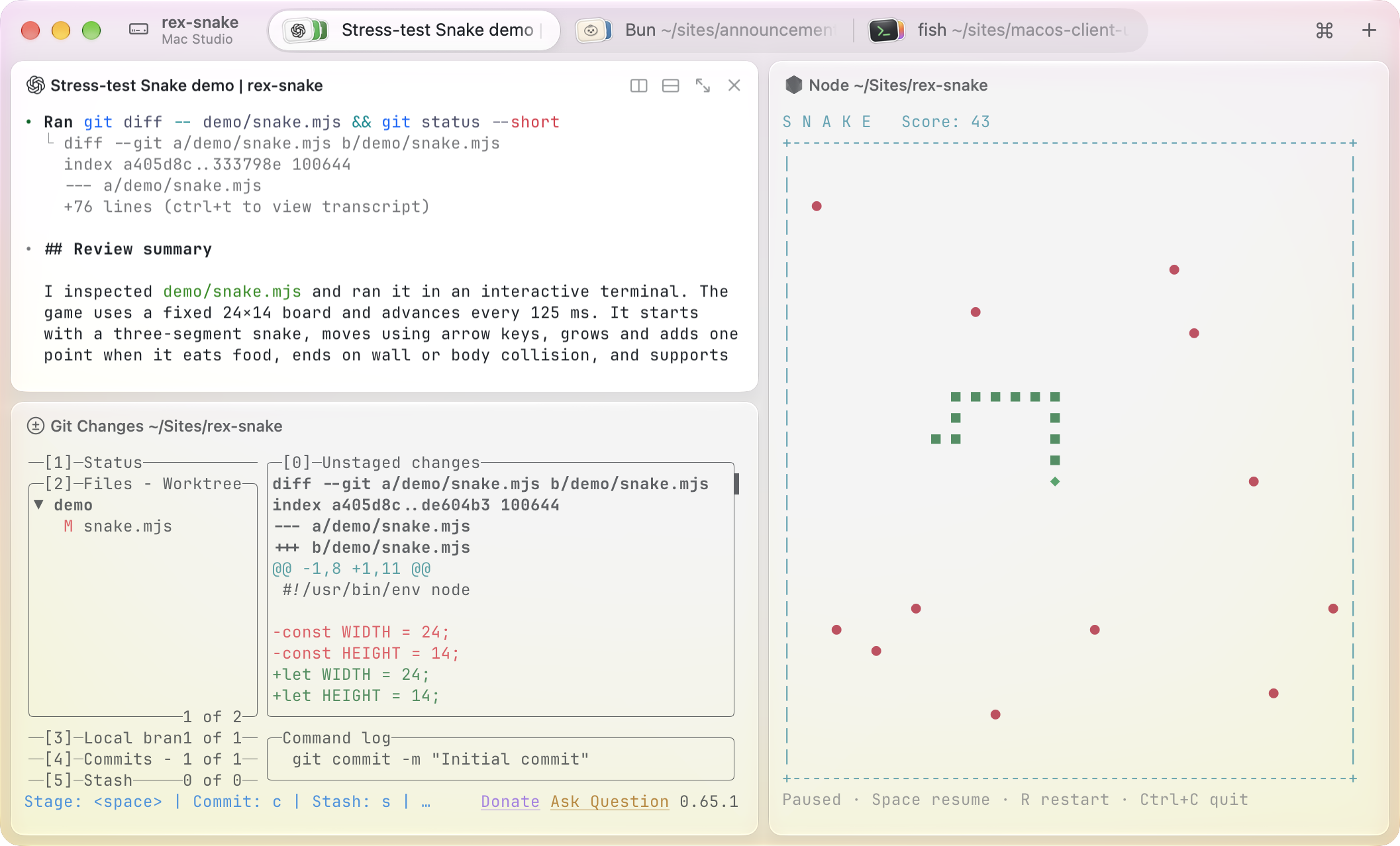This screenshot has width=1400, height=846.
Task: Click the Node hexagon icon in right pane
Action: (x=793, y=85)
